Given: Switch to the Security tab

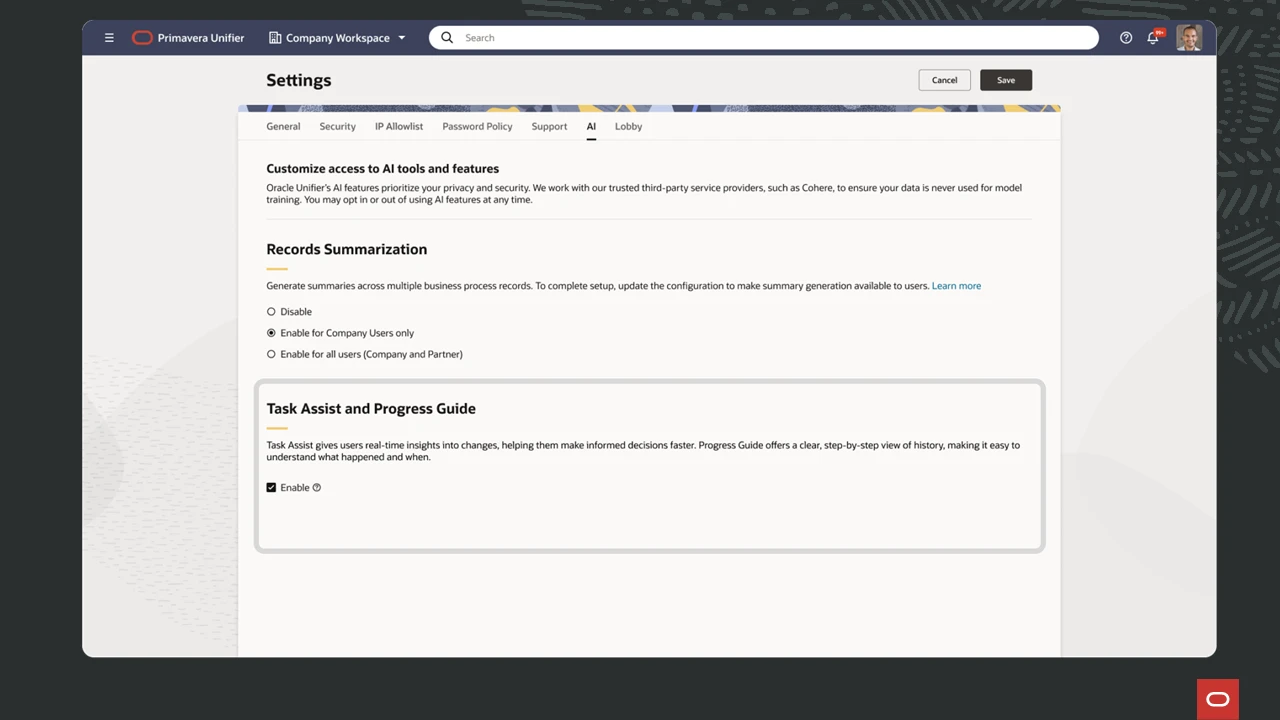Looking at the screenshot, I should 337,126.
